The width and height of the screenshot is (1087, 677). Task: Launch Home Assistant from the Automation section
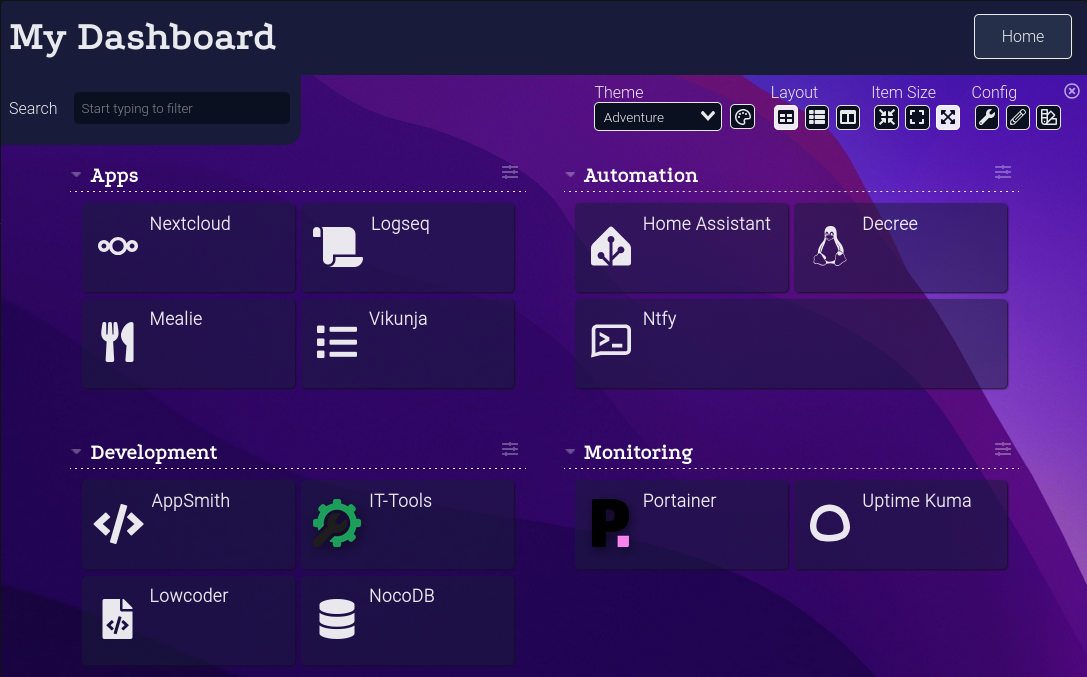pos(681,247)
